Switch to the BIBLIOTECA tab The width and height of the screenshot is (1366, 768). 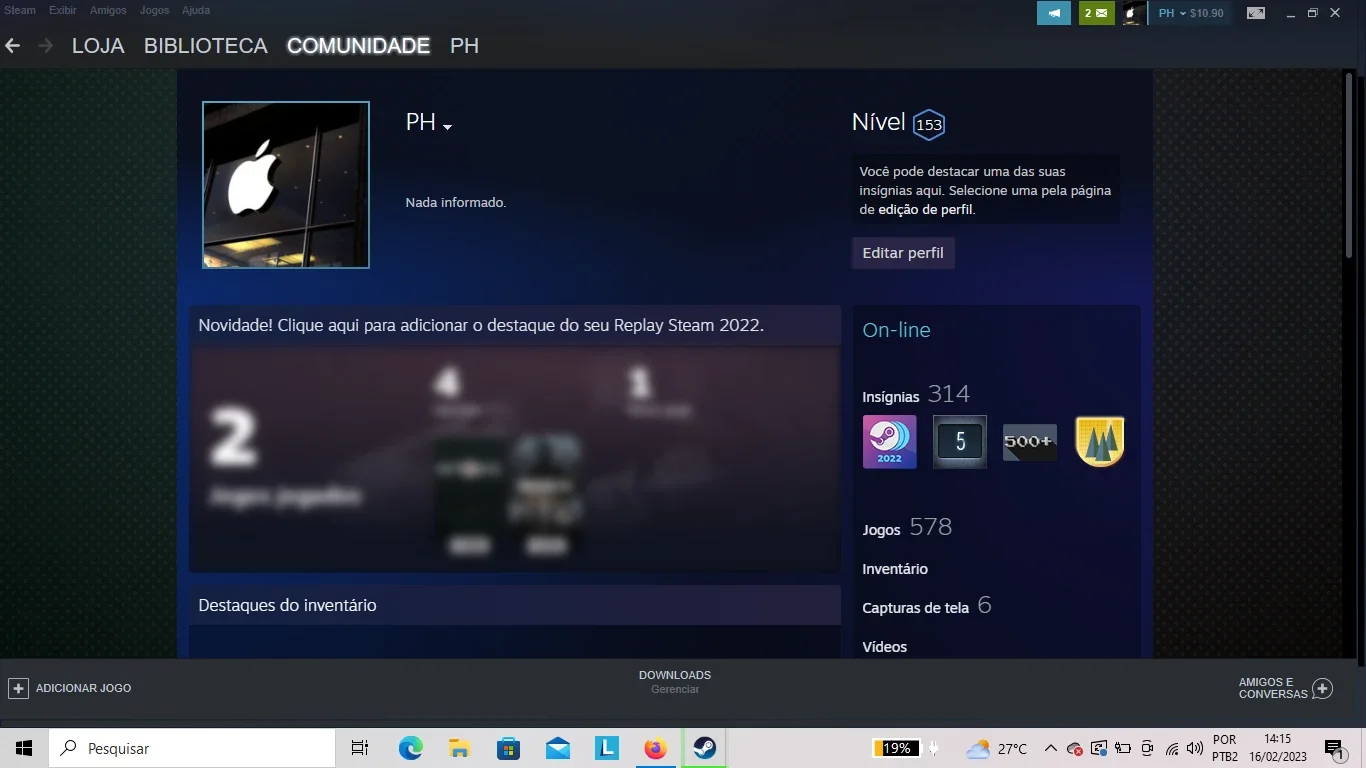pyautogui.click(x=206, y=46)
